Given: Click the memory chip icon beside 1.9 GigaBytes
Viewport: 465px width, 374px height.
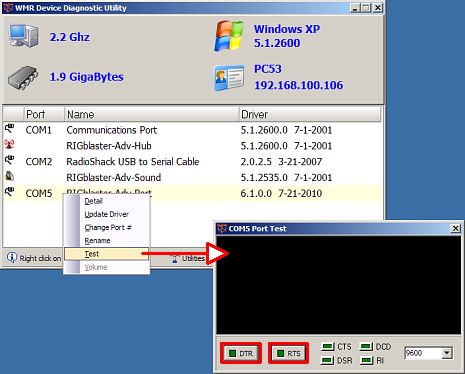Looking at the screenshot, I should click(x=23, y=78).
